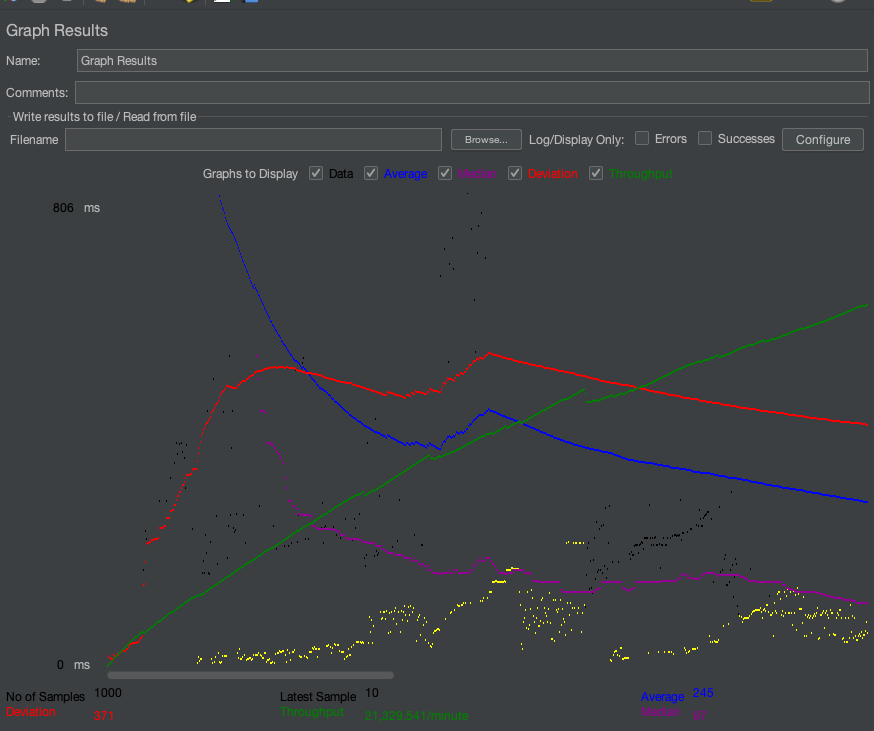This screenshot has width=874, height=731.
Task: Hide the Median graph via checkbox
Action: click(x=445, y=173)
